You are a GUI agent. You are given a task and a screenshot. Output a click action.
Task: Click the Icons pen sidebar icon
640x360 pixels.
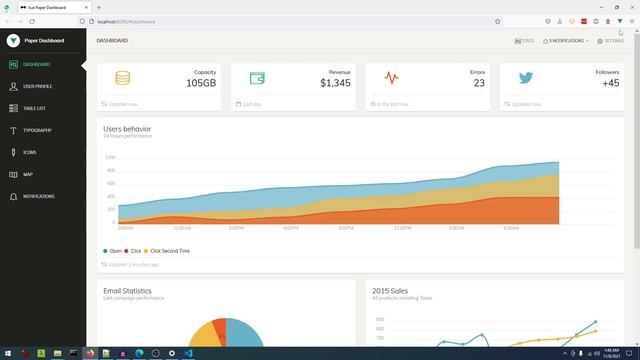point(13,152)
